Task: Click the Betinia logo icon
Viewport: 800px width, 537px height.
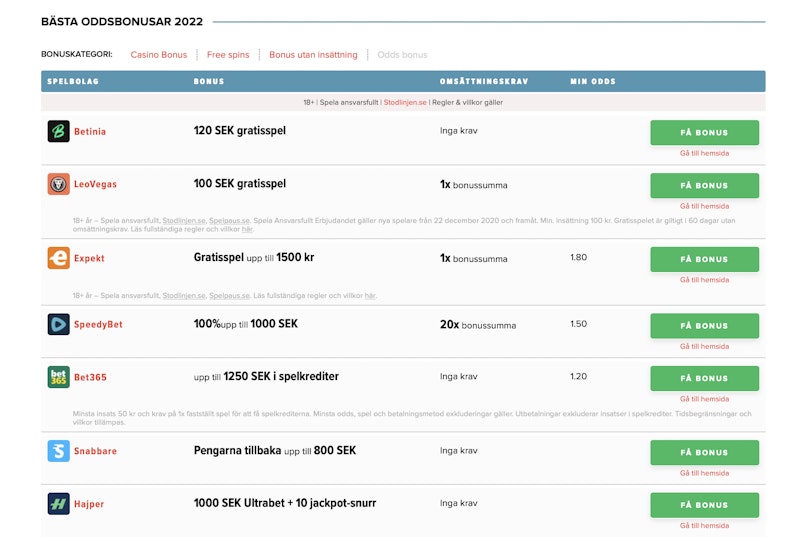Action: (58, 131)
